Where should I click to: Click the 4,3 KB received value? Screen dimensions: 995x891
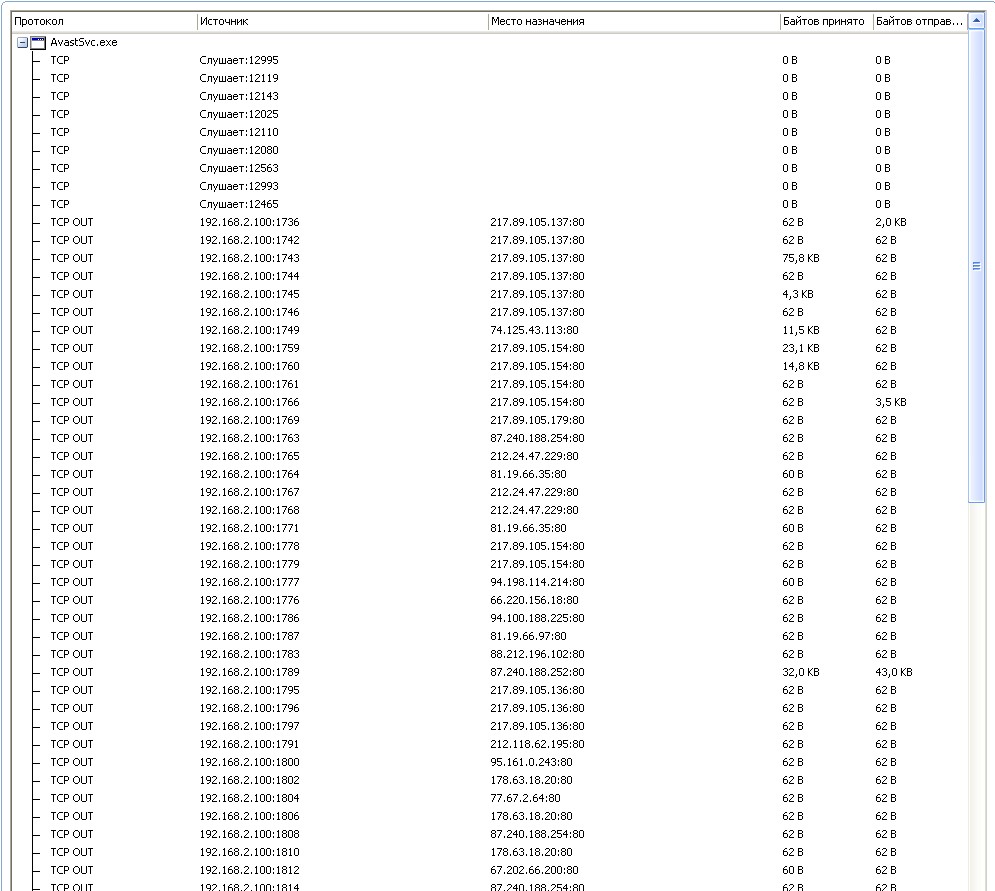tap(798, 294)
